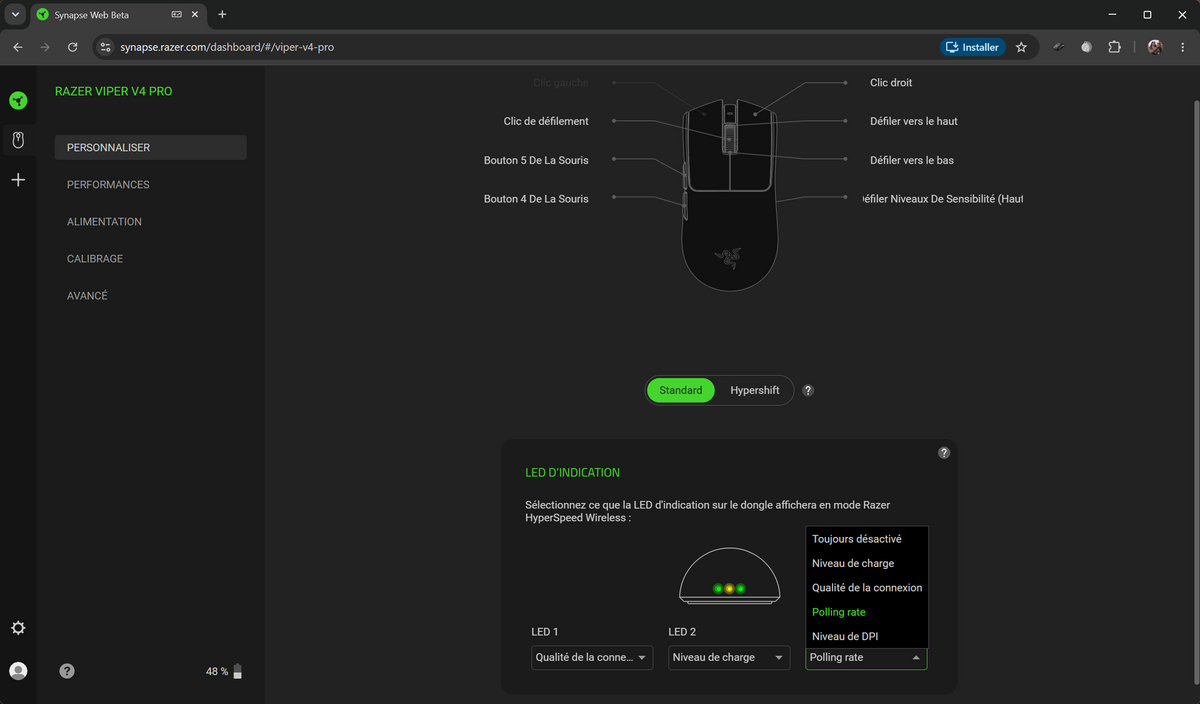This screenshot has height=704, width=1200.
Task: Open the PERSONNALISER section
Action: (151, 148)
